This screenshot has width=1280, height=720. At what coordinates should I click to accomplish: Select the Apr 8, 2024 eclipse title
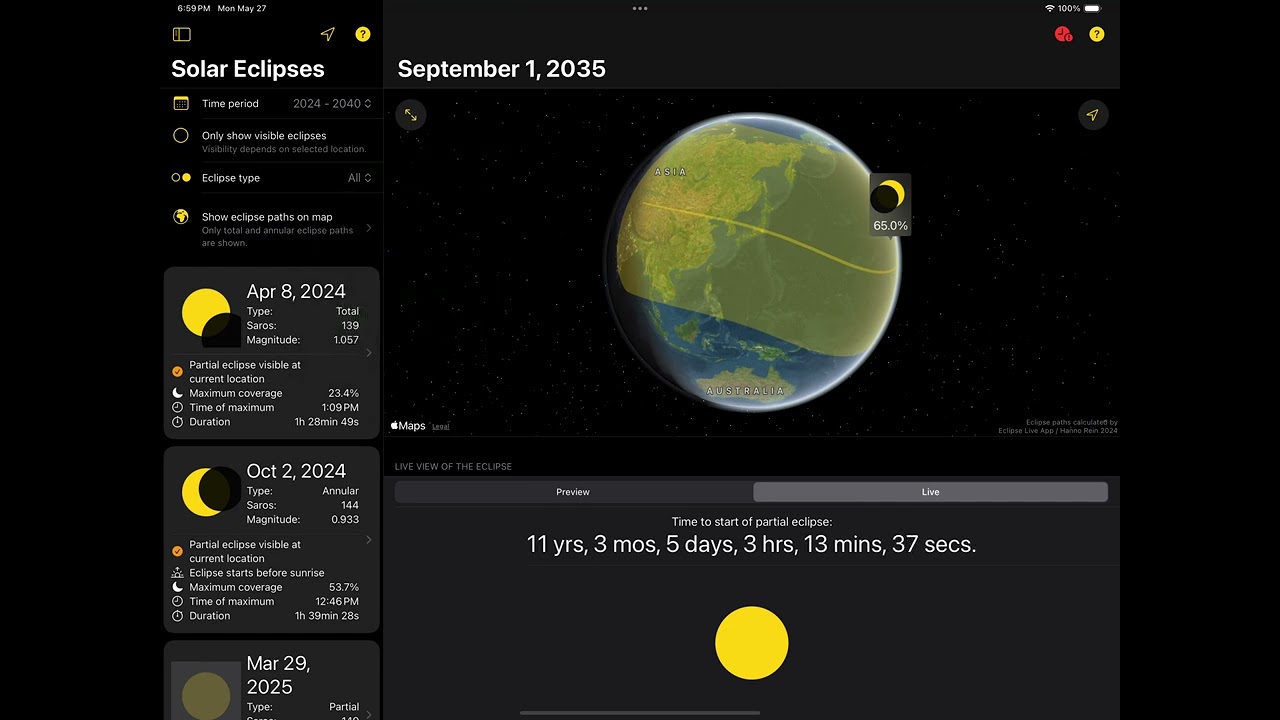click(x=296, y=291)
